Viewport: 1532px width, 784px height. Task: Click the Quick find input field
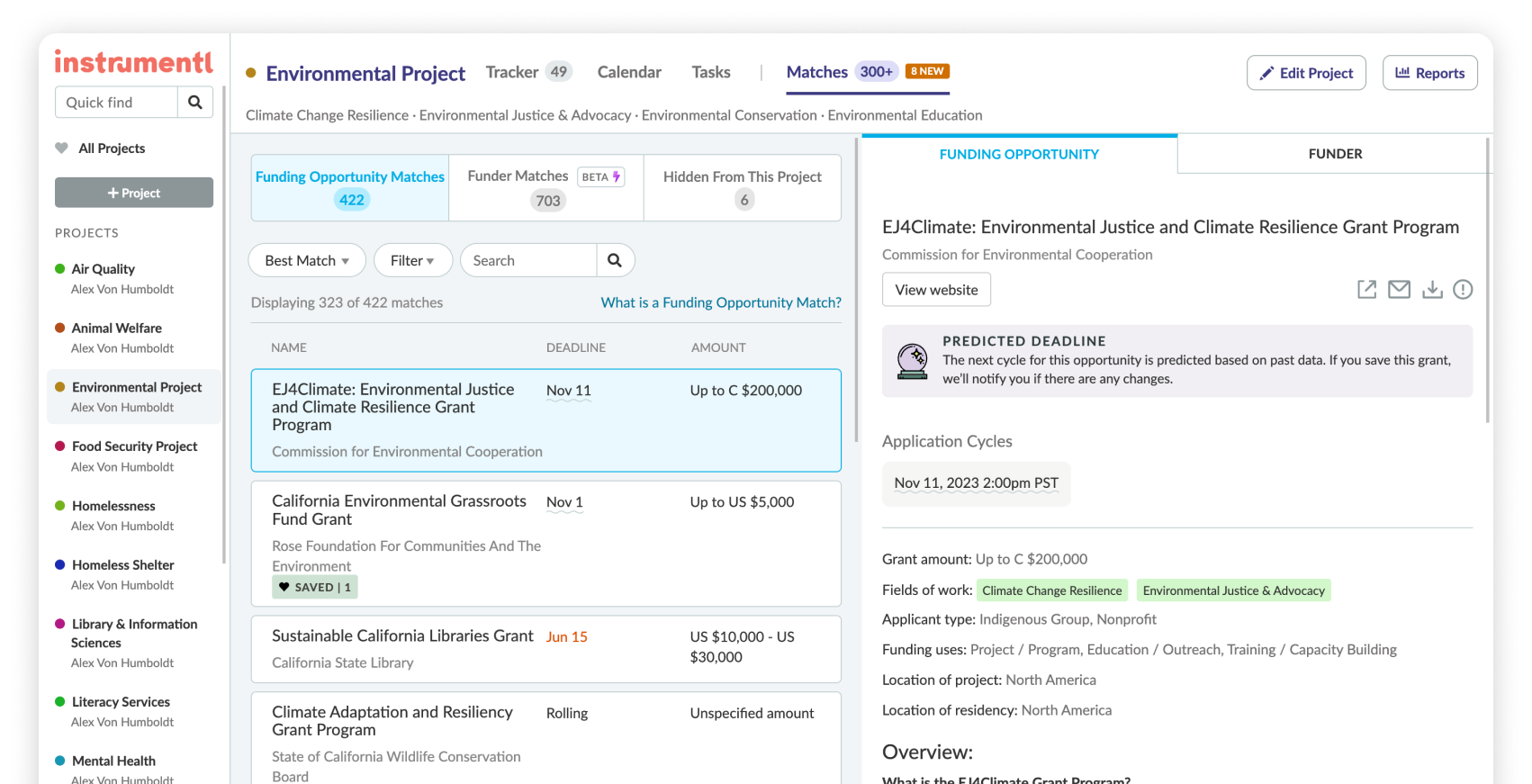116,103
